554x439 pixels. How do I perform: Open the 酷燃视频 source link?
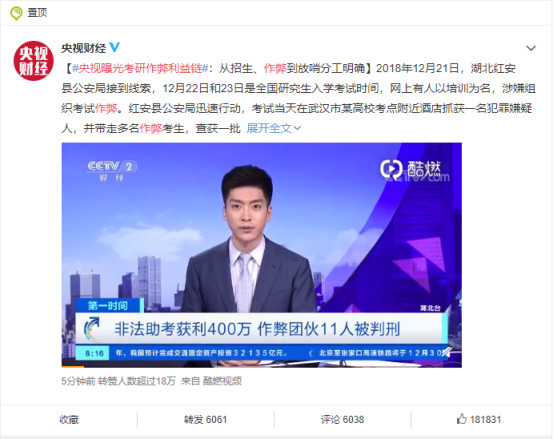pos(222,381)
